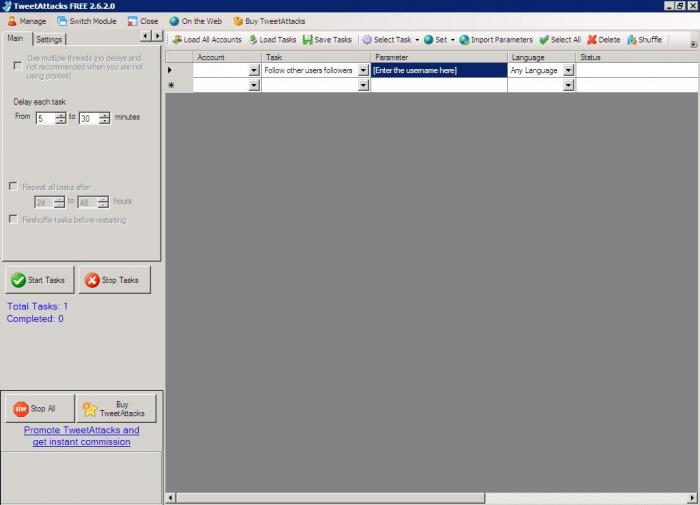Viewport: 700px width, 505px height.
Task: Click Load All Accounts icon
Action: click(x=177, y=40)
